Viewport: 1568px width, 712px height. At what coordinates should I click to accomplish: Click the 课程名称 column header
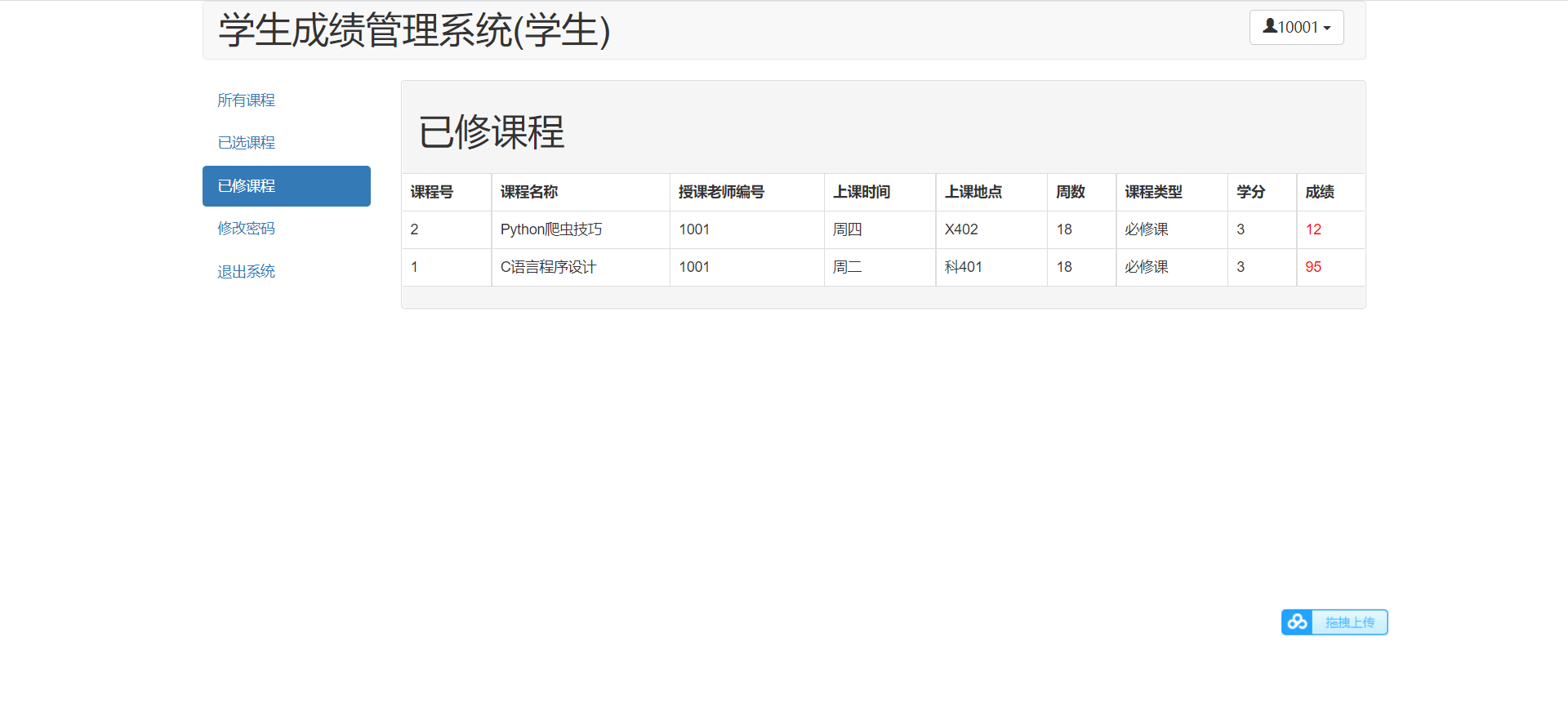tap(581, 192)
